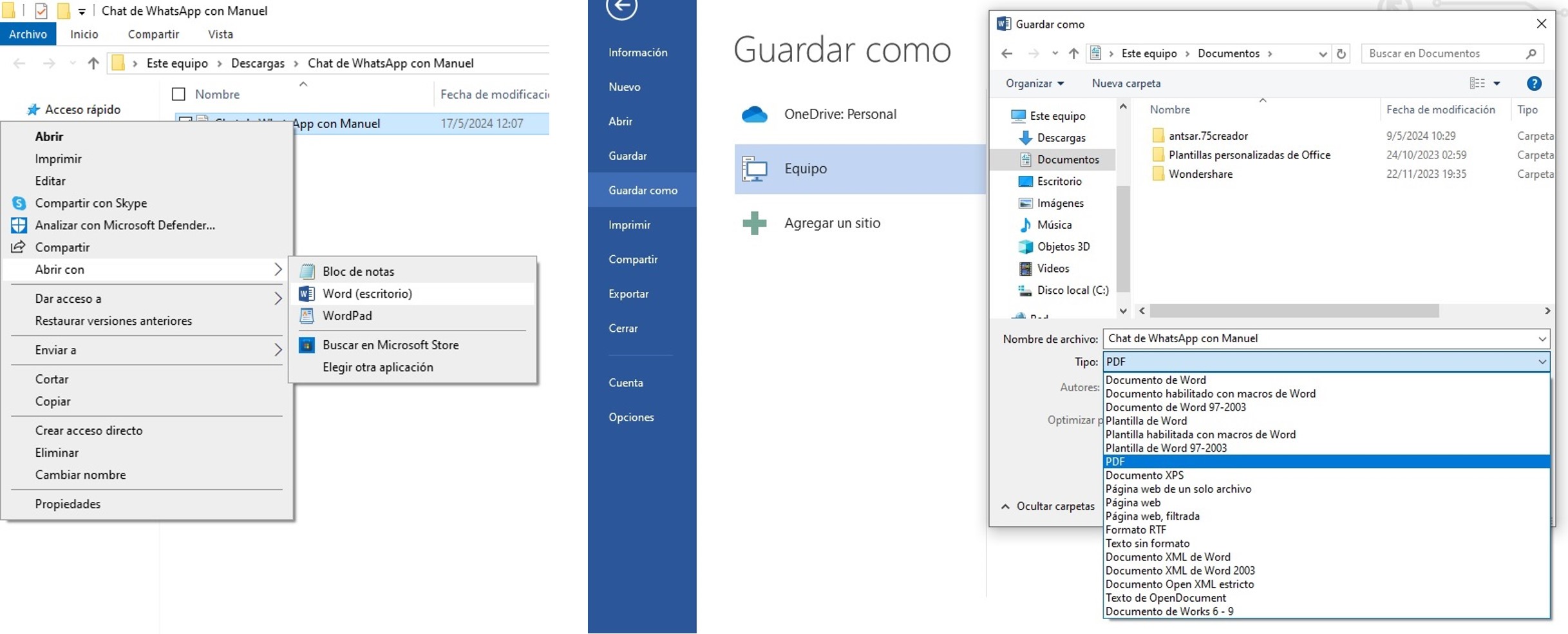Collapse folders with Ocultar carpetas

[x=1048, y=506]
